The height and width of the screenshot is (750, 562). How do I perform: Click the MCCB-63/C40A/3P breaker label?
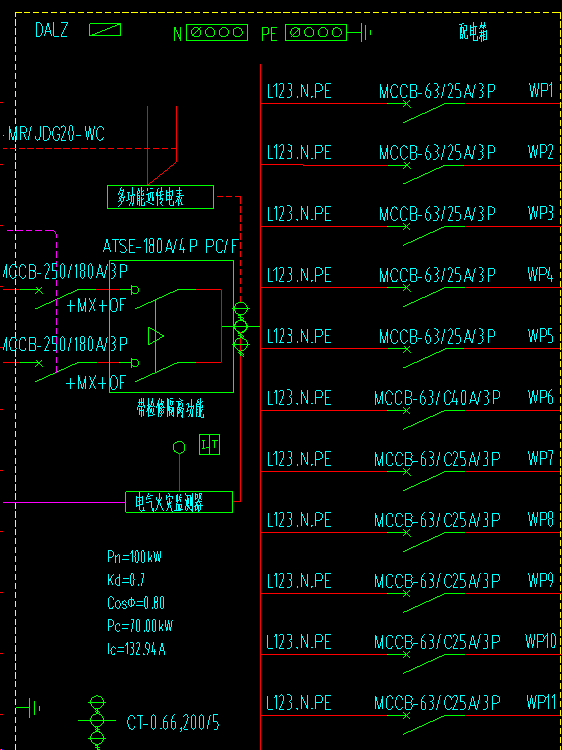coord(437,397)
